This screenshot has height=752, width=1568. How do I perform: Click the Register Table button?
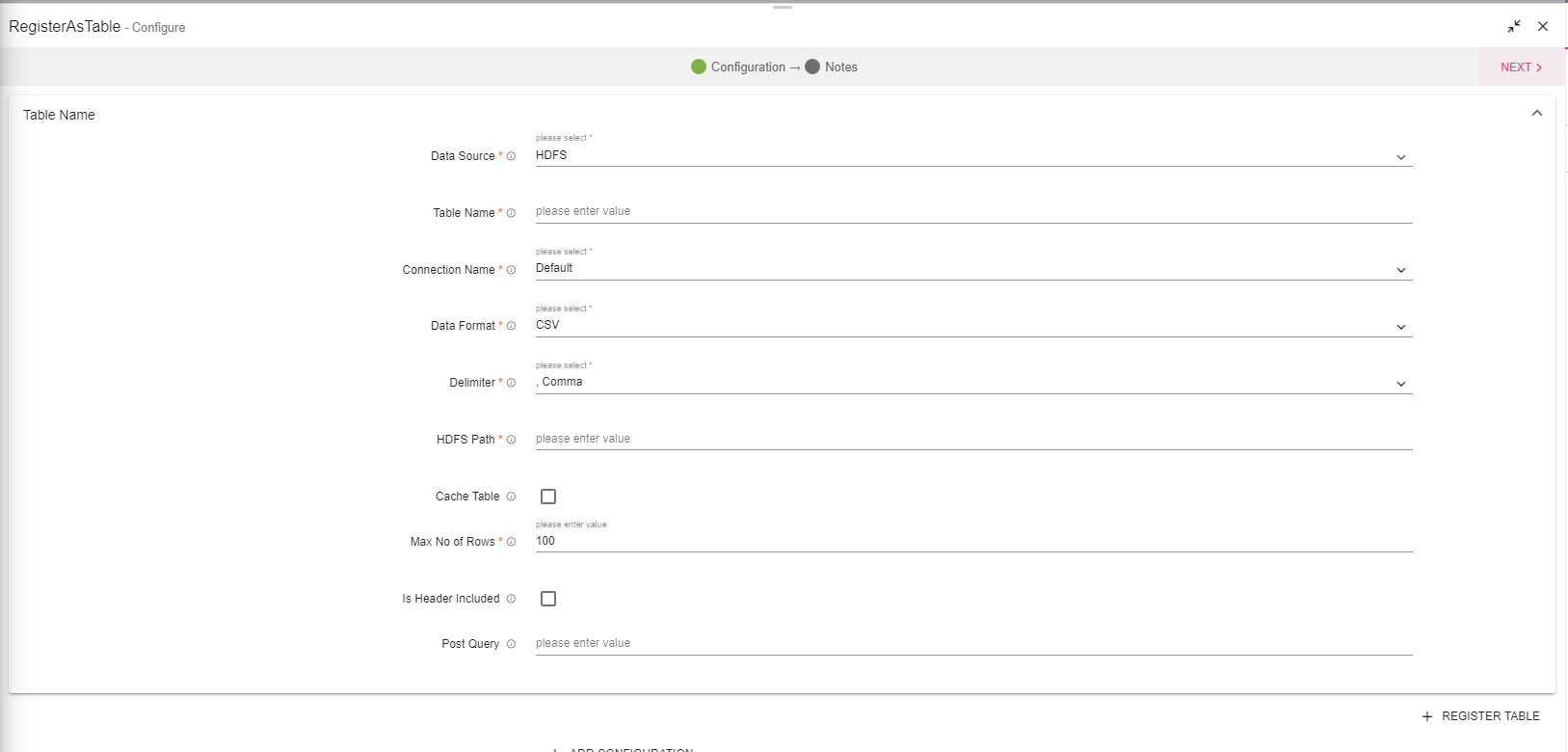tap(1480, 716)
